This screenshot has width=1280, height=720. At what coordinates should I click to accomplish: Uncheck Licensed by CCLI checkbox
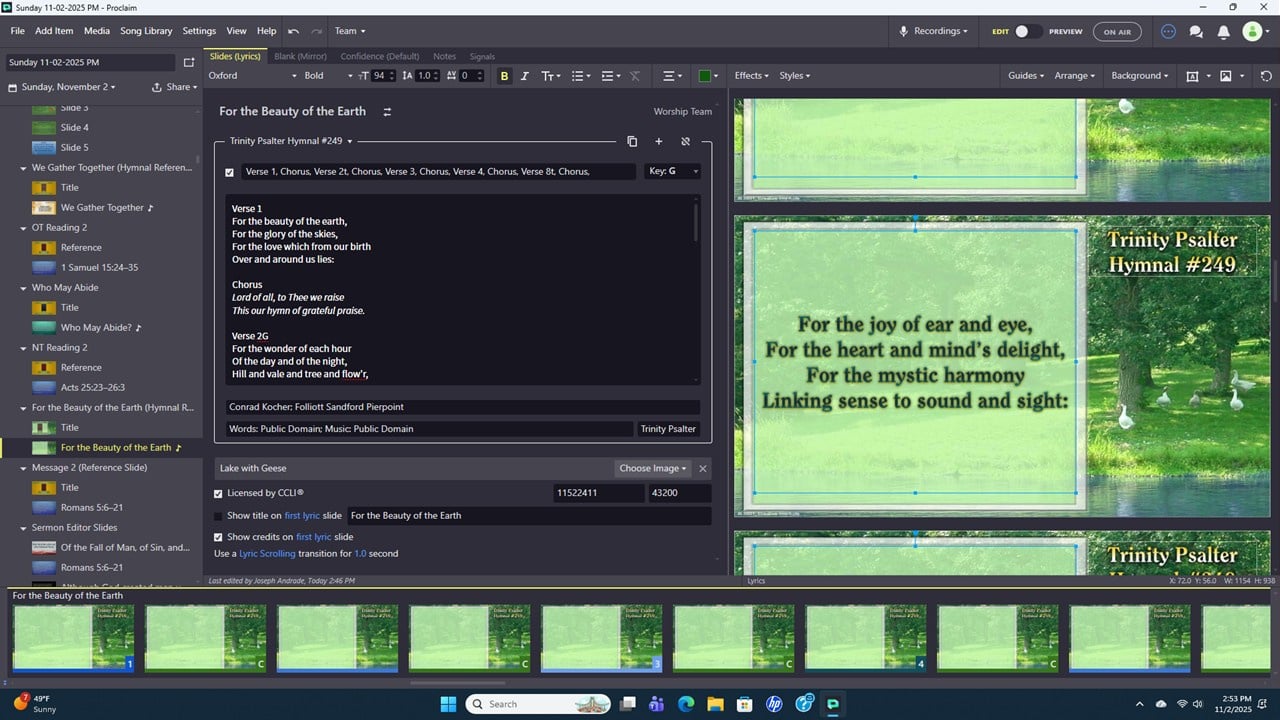pyautogui.click(x=218, y=493)
